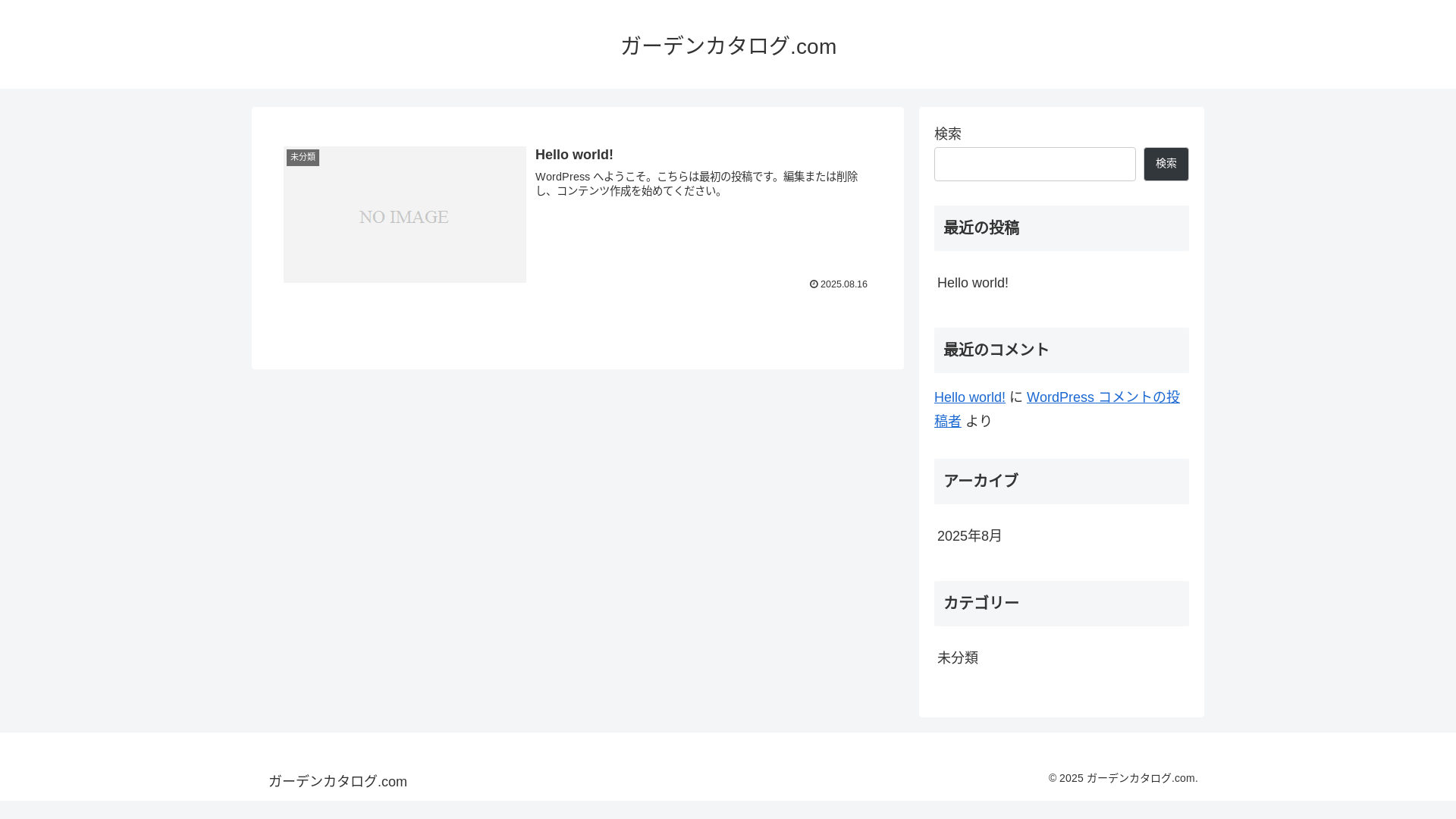This screenshot has width=1456, height=819.
Task: Click the post excerpt starting with WordPress へようこそ
Action: [x=697, y=184]
